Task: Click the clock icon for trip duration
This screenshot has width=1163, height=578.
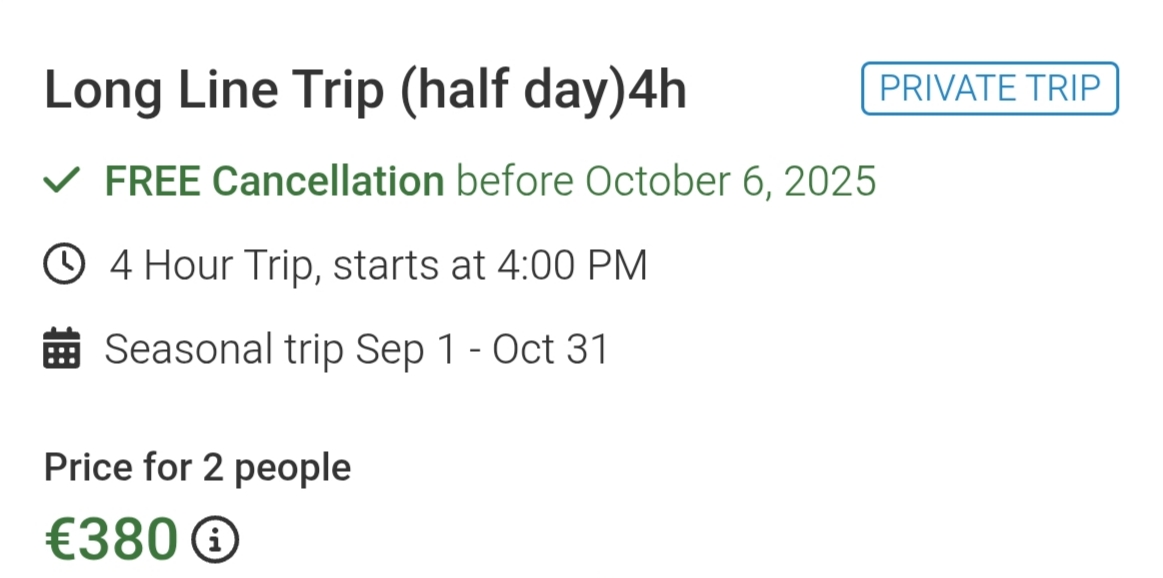Action: 64,266
